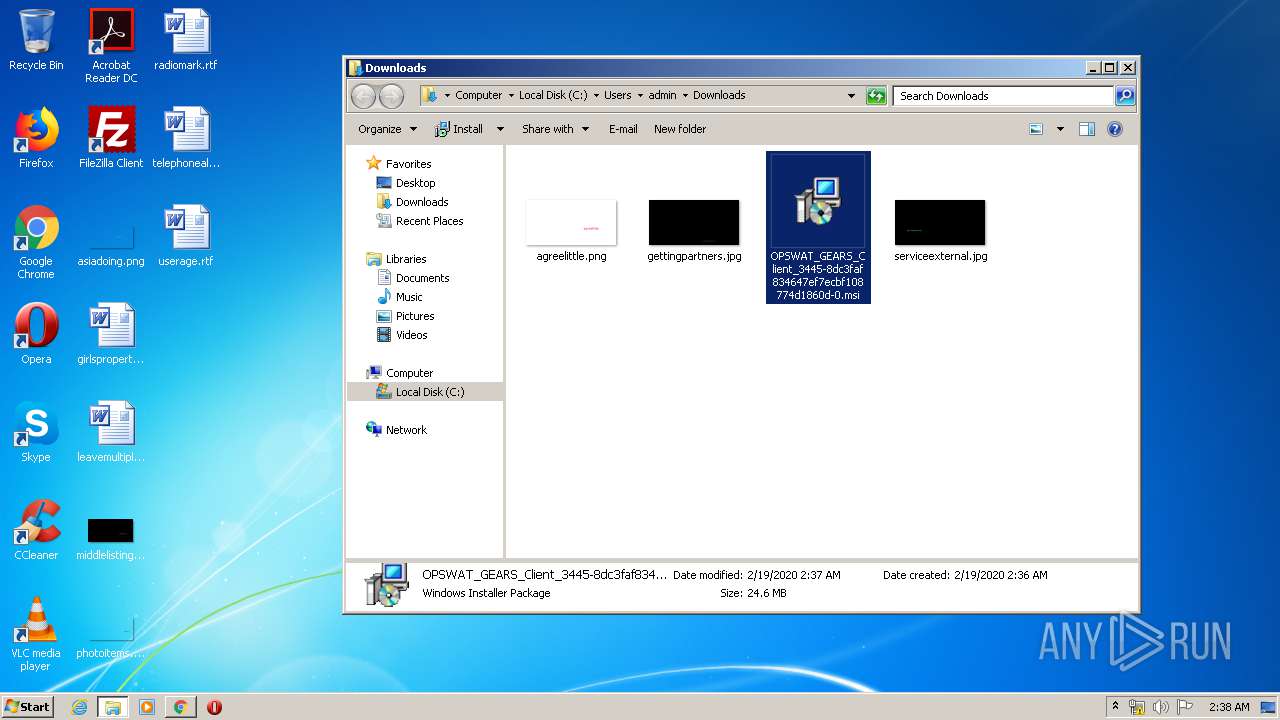Open Windows Media Player from taskbar

click(x=147, y=707)
